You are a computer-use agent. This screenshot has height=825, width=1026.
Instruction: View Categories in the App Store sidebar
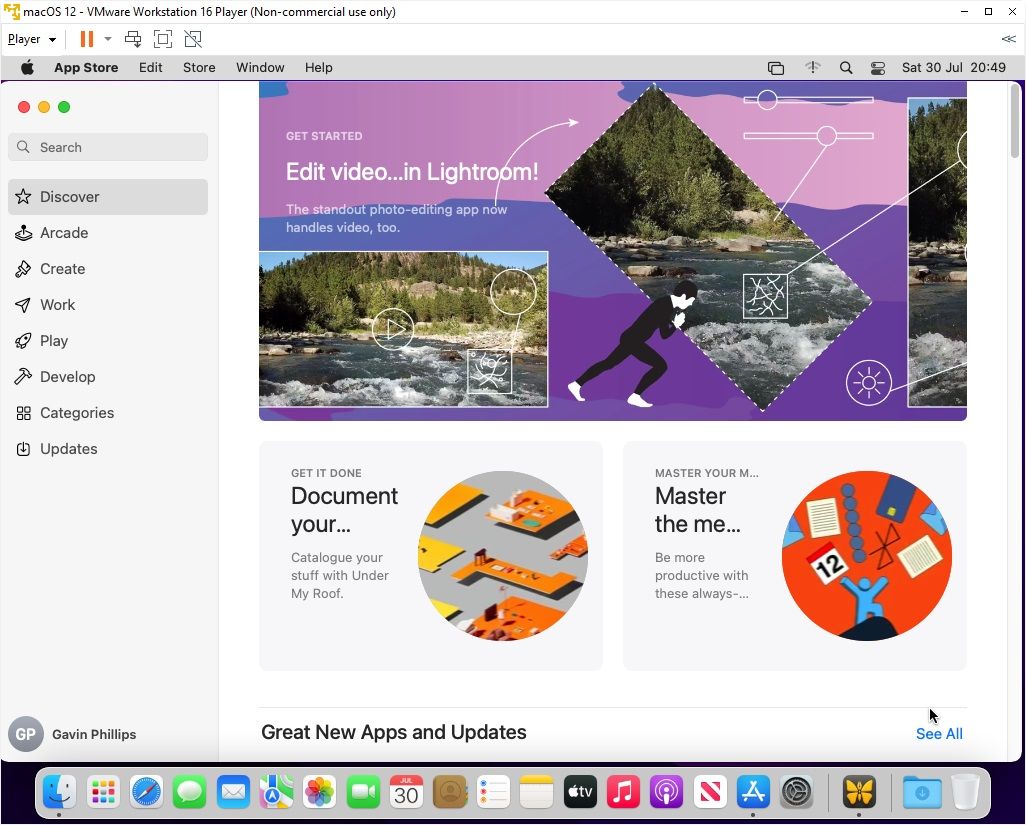coord(76,412)
